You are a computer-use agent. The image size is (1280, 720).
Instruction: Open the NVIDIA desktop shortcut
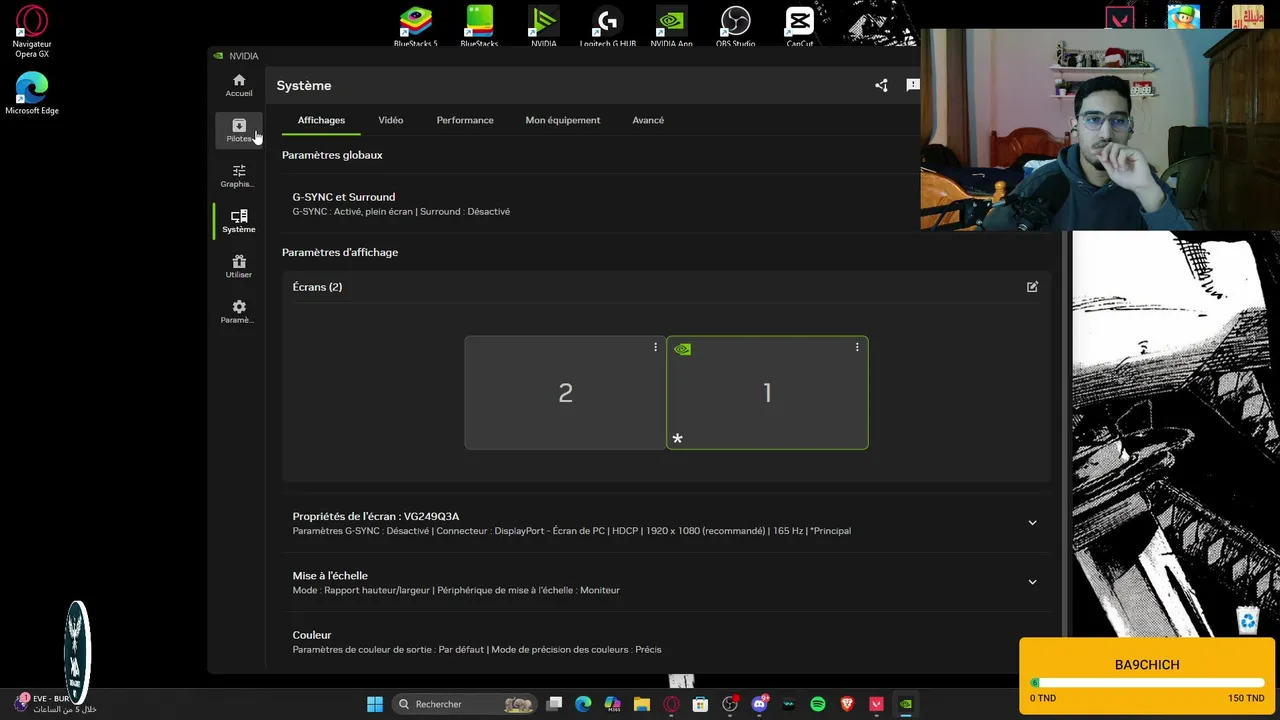click(543, 25)
